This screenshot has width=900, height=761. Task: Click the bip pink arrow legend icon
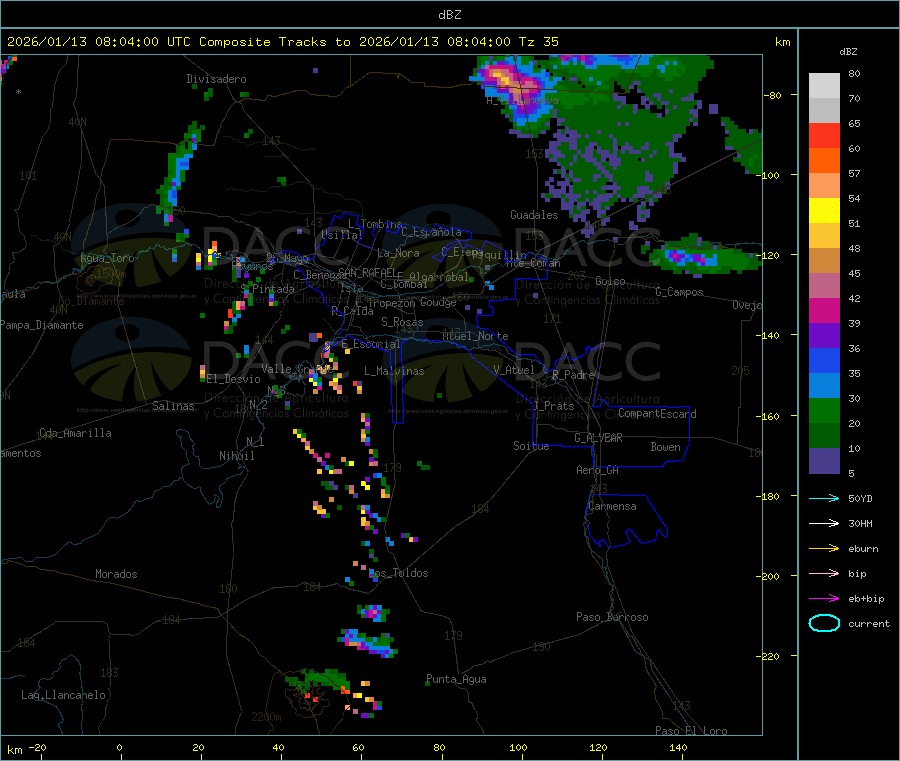824,573
